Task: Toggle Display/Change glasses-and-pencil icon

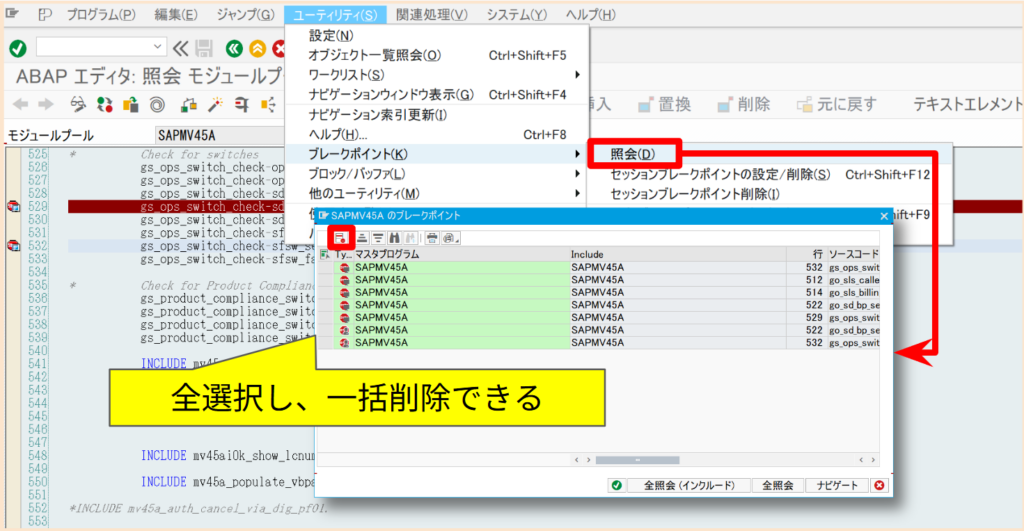Action: tap(78, 105)
